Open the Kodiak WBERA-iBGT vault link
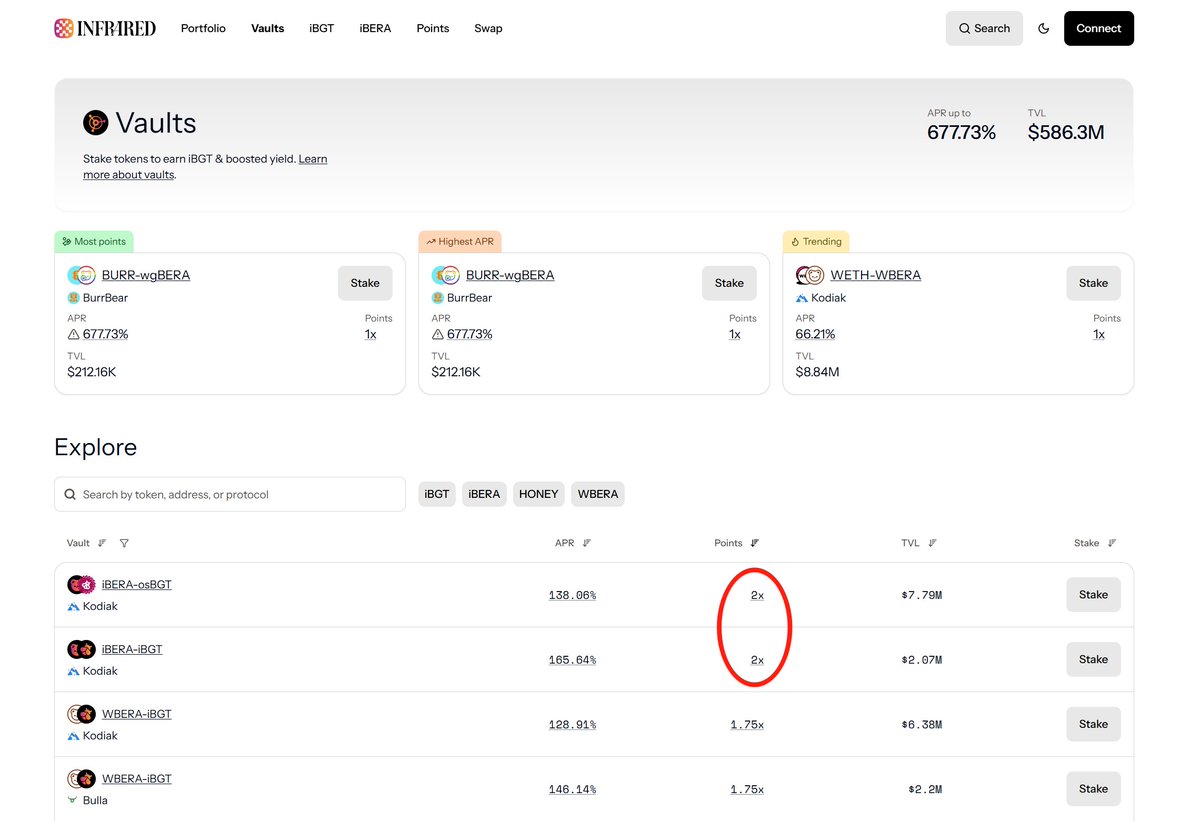 tap(137, 714)
